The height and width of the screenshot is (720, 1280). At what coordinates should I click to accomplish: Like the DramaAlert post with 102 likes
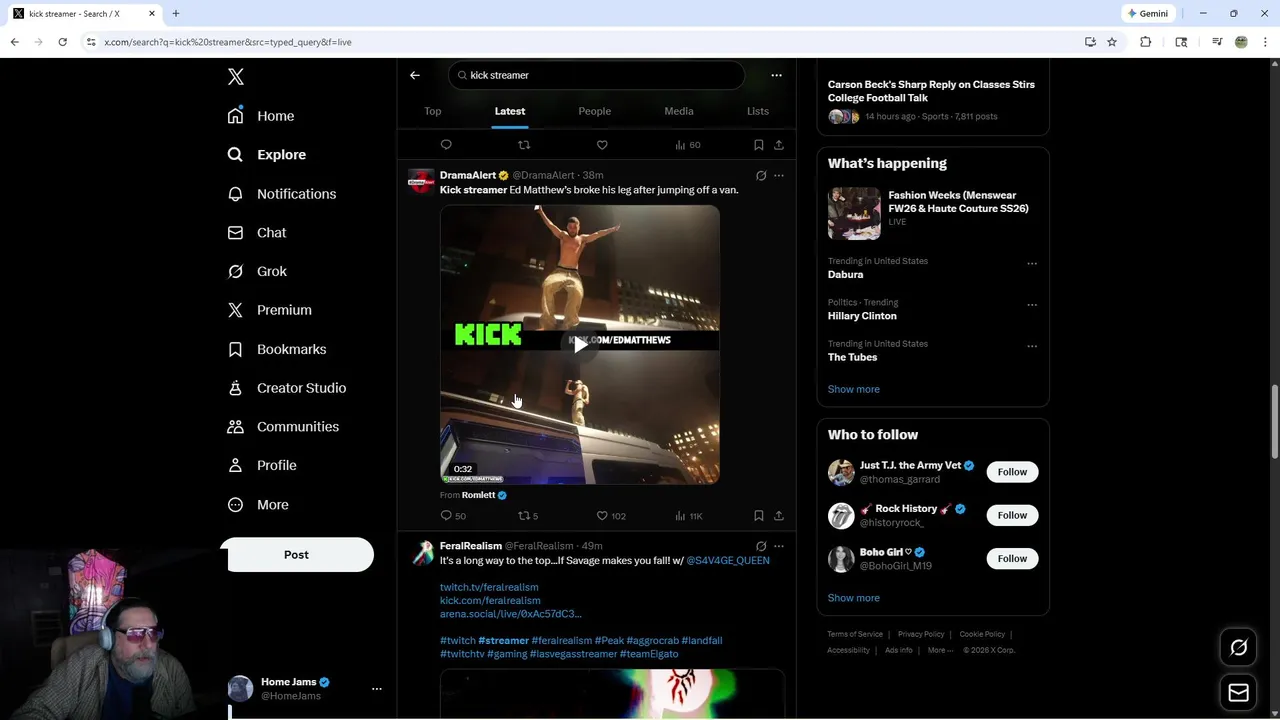pos(611,516)
